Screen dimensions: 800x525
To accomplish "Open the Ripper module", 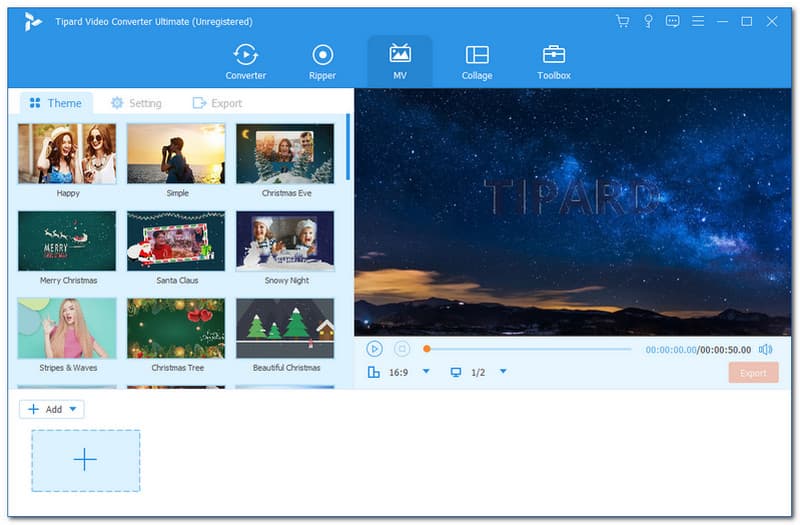I will click(322, 61).
